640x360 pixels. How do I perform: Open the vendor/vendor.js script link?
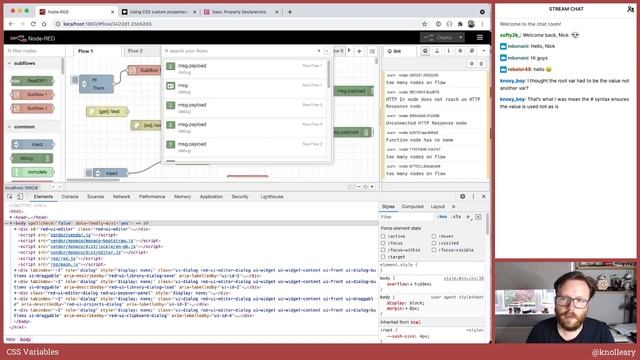[x=71, y=235]
